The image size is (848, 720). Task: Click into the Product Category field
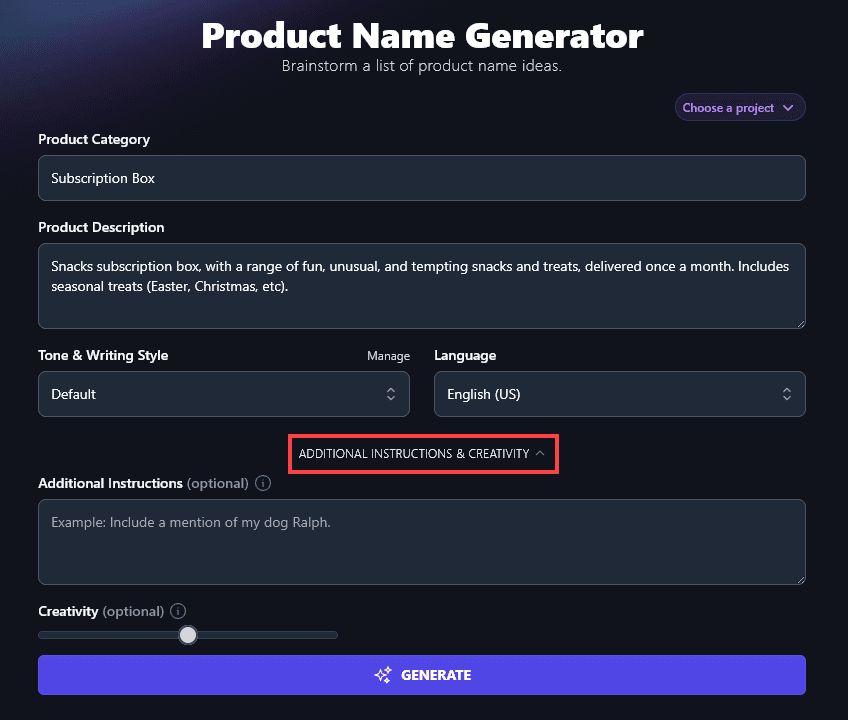point(421,178)
